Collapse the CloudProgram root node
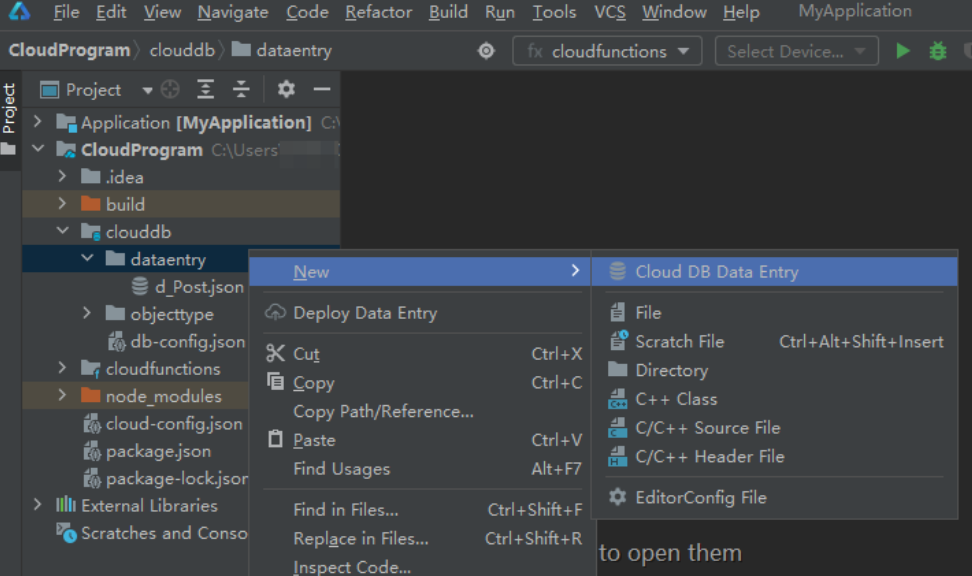Image resolution: width=972 pixels, height=576 pixels. [38, 148]
